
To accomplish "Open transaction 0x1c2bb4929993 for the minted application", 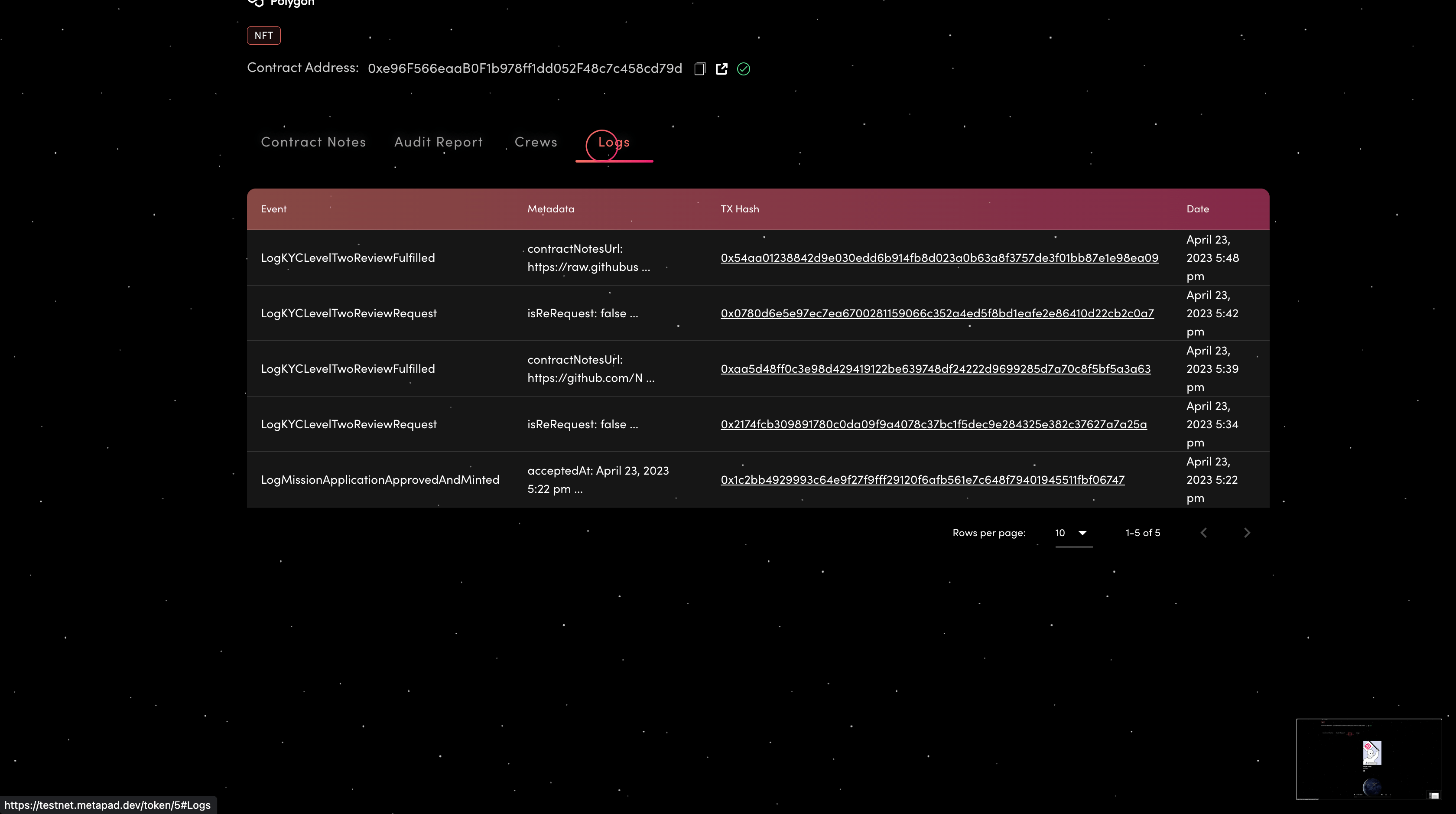I will (x=923, y=479).
